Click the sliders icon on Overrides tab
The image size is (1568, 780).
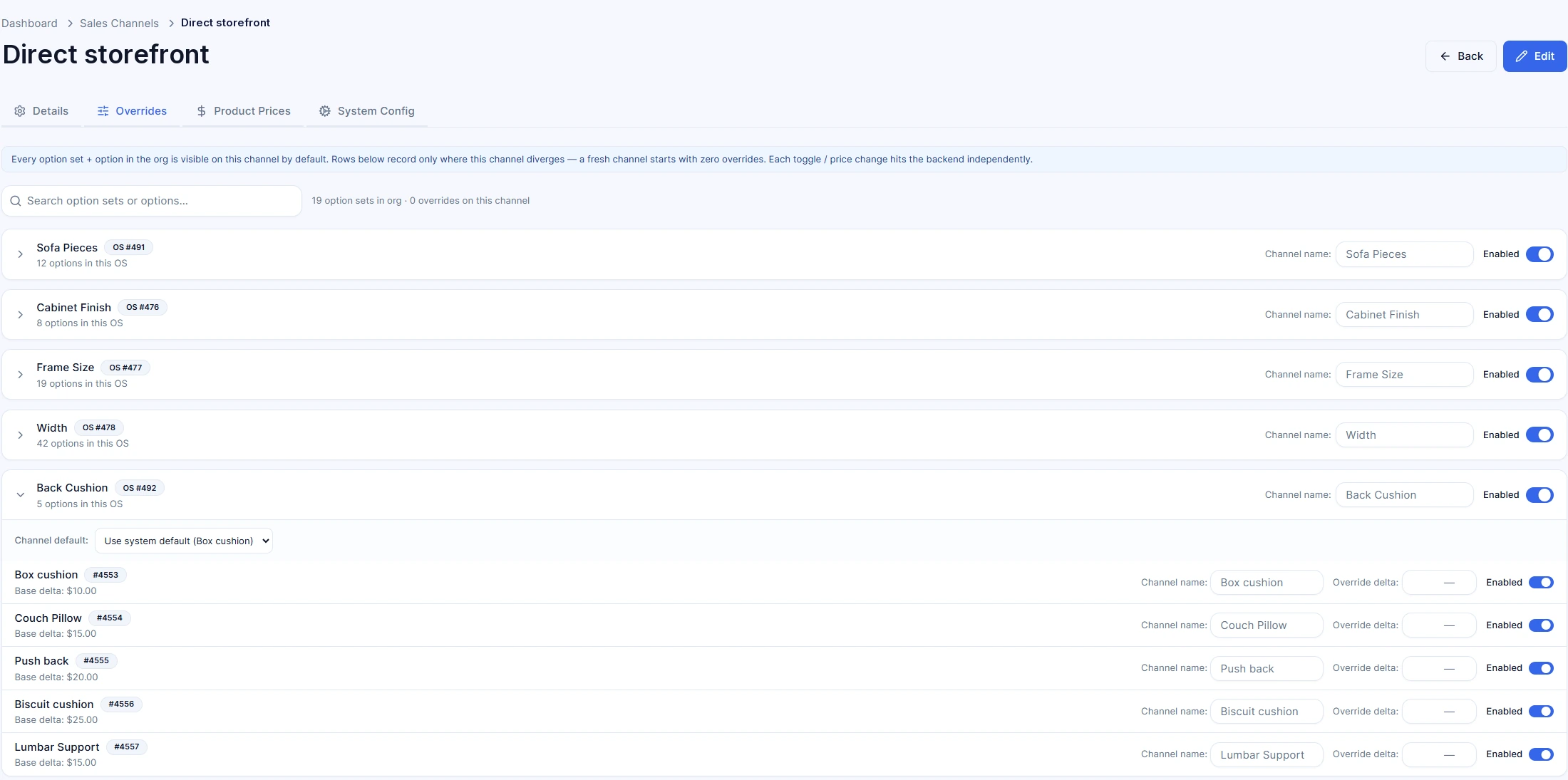(103, 111)
